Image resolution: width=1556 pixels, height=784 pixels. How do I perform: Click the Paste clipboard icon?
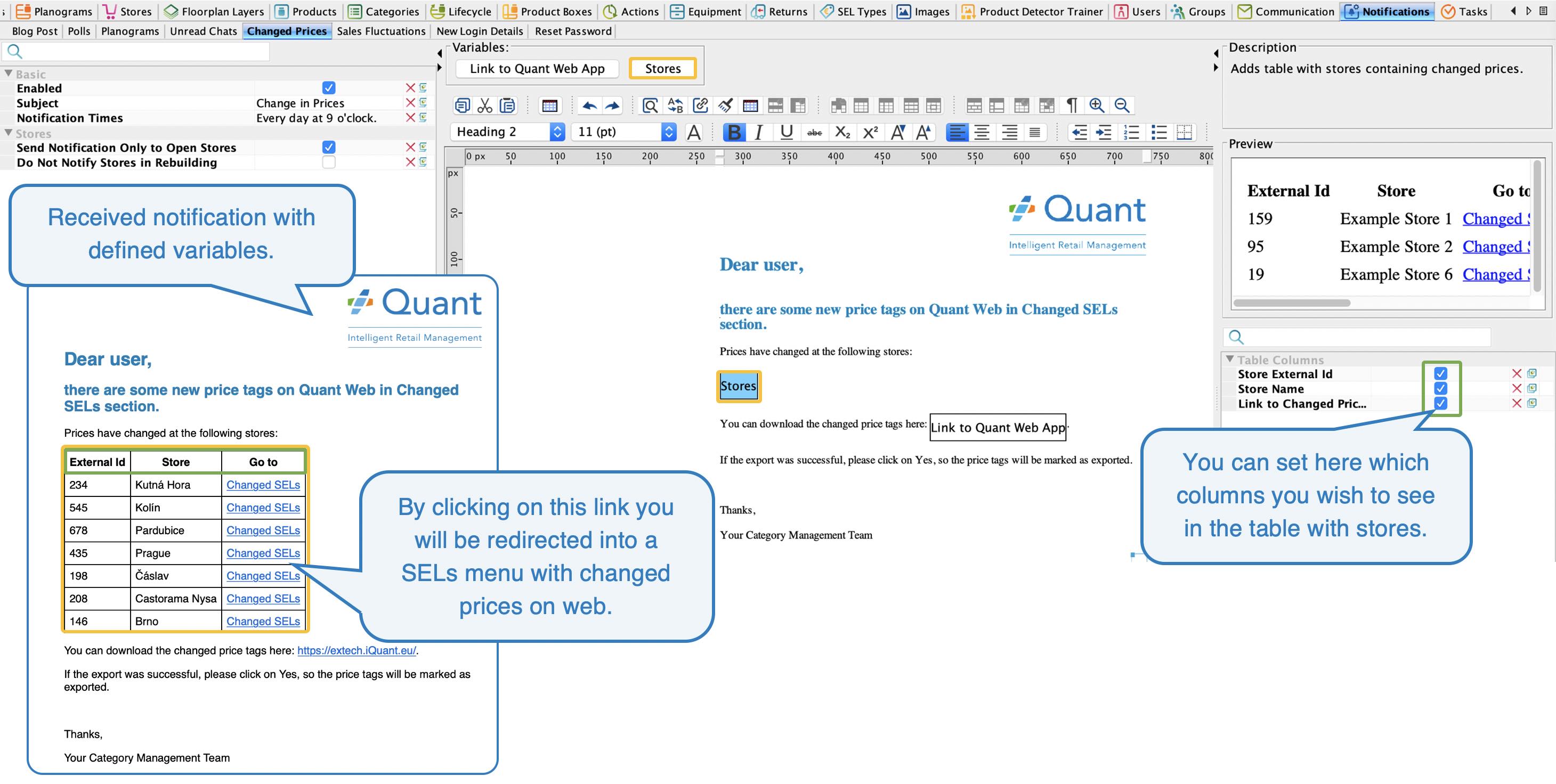pos(508,105)
